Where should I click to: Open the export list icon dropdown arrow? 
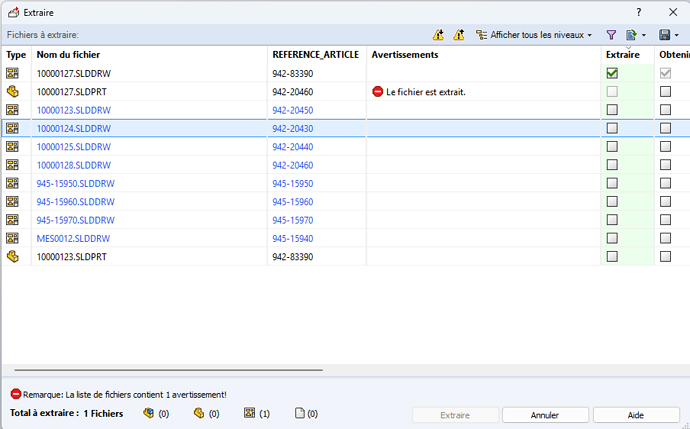pos(644,35)
